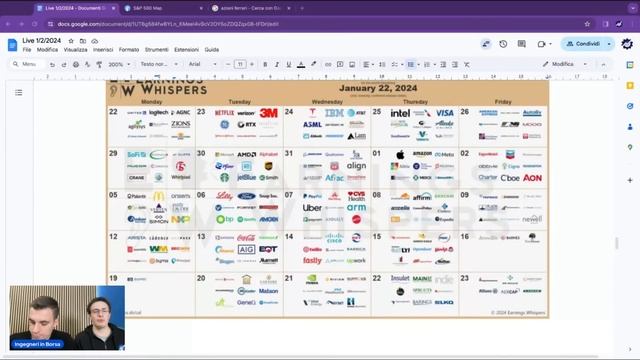Star the Live 1/2/2024 document
The height and width of the screenshot is (360, 640).
pyautogui.click(x=71, y=41)
